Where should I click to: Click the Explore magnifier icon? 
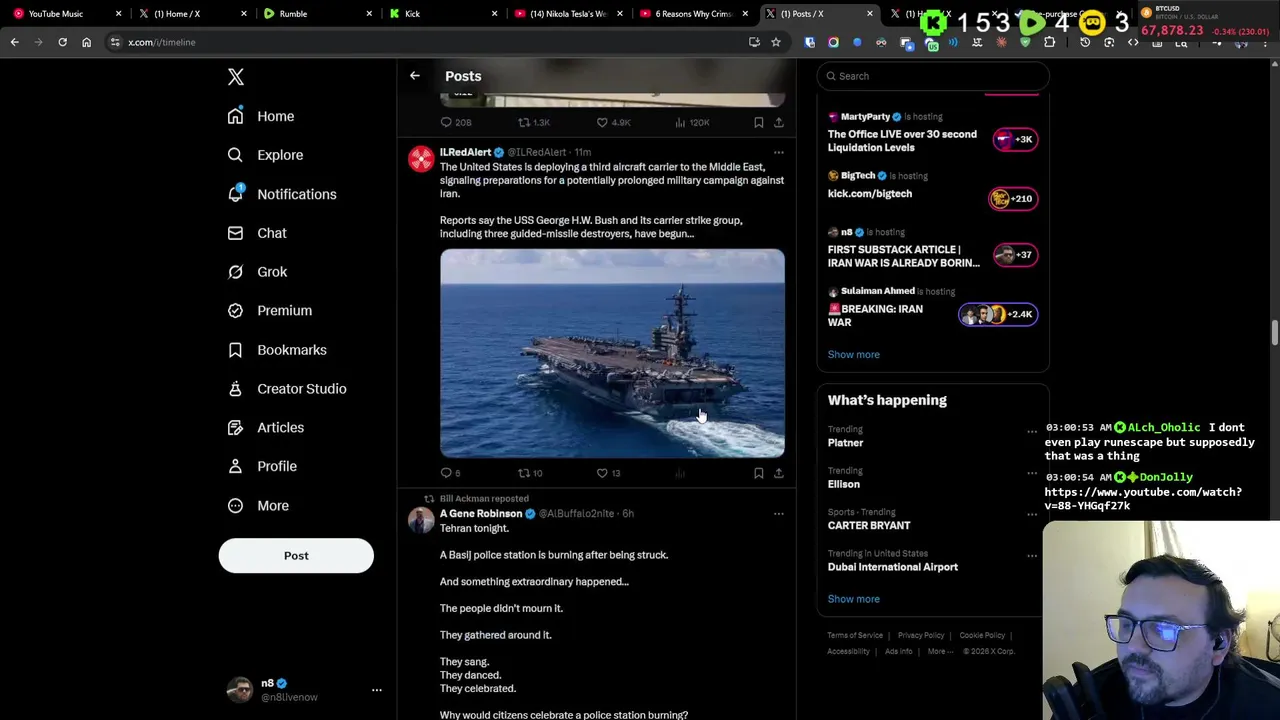[x=235, y=155]
